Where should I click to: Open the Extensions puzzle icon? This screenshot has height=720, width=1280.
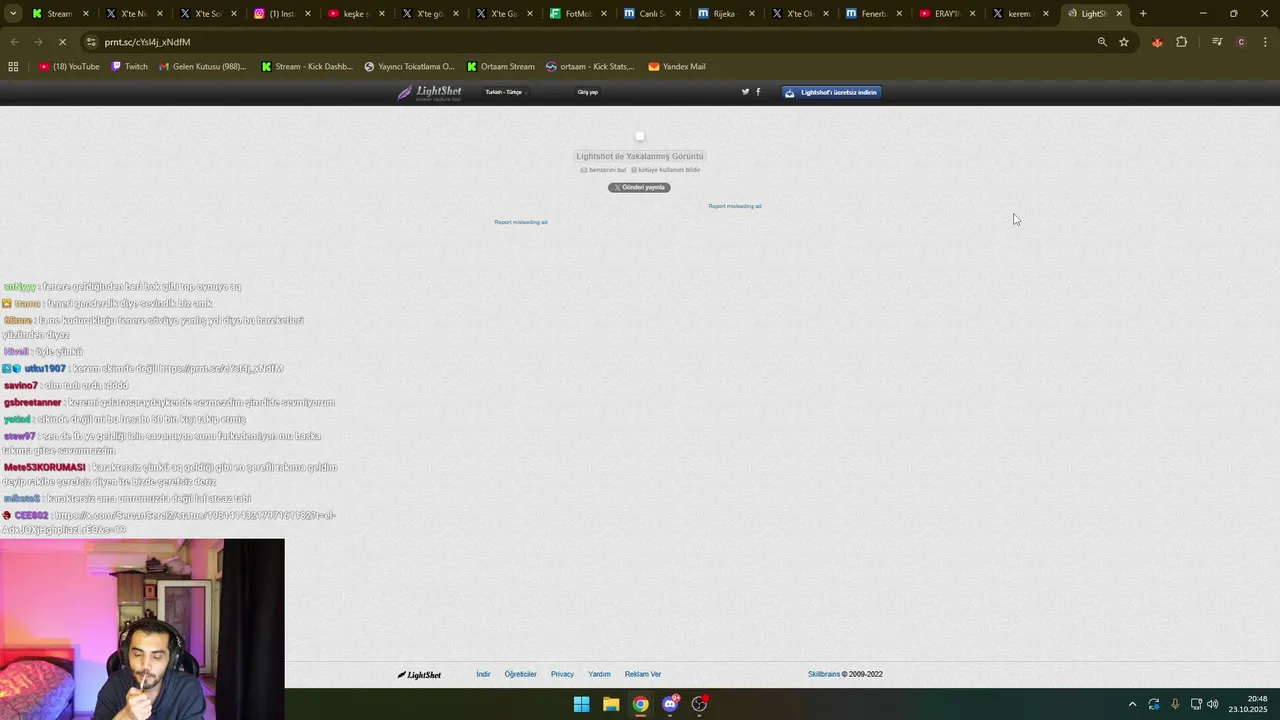[x=1181, y=42]
